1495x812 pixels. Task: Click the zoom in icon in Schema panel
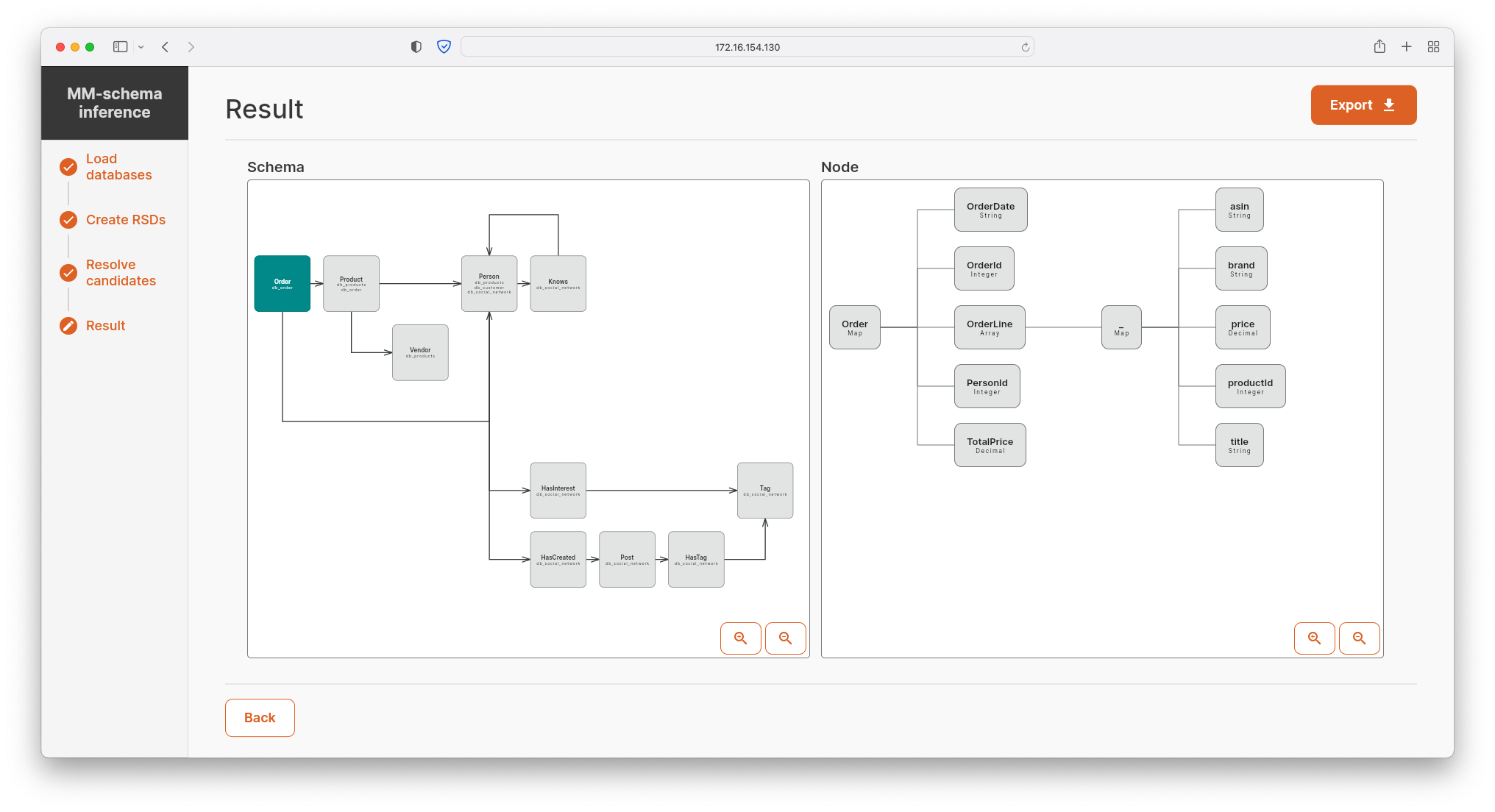[x=740, y=637]
